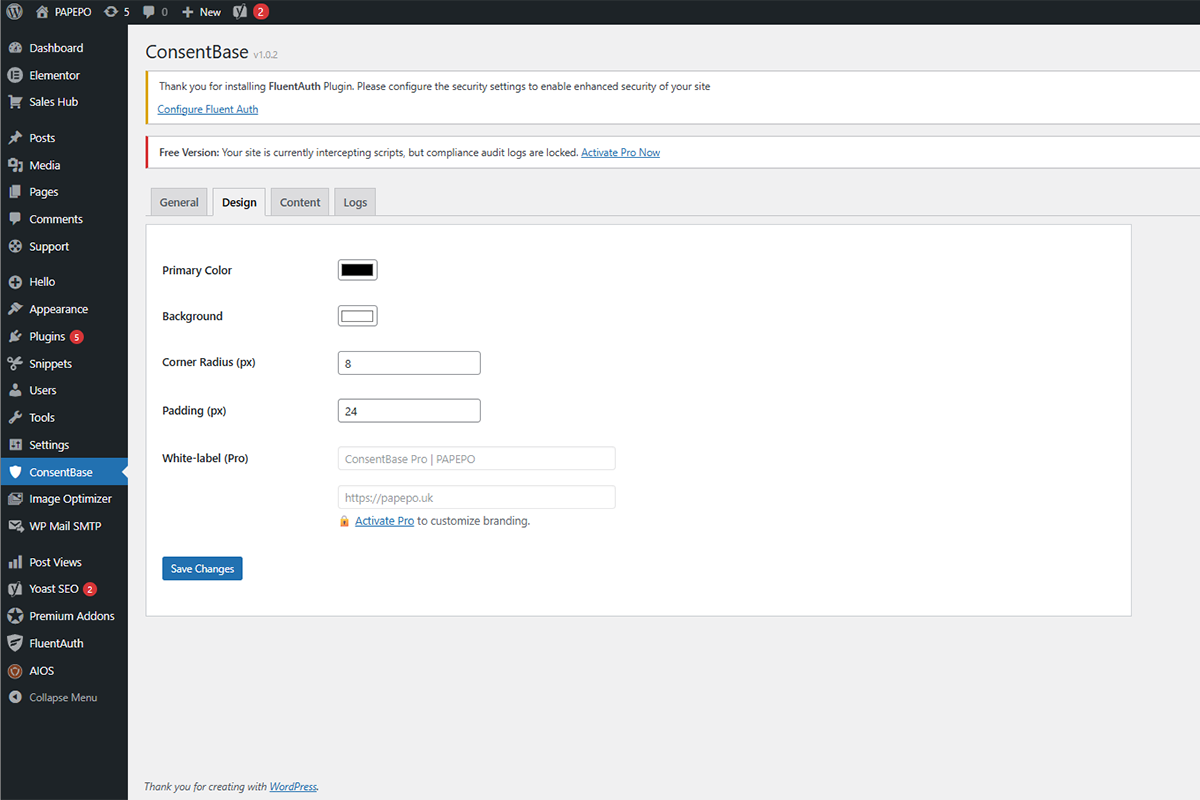Viewport: 1200px width, 800px height.
Task: Switch to the Logs tab
Action: pyautogui.click(x=355, y=201)
